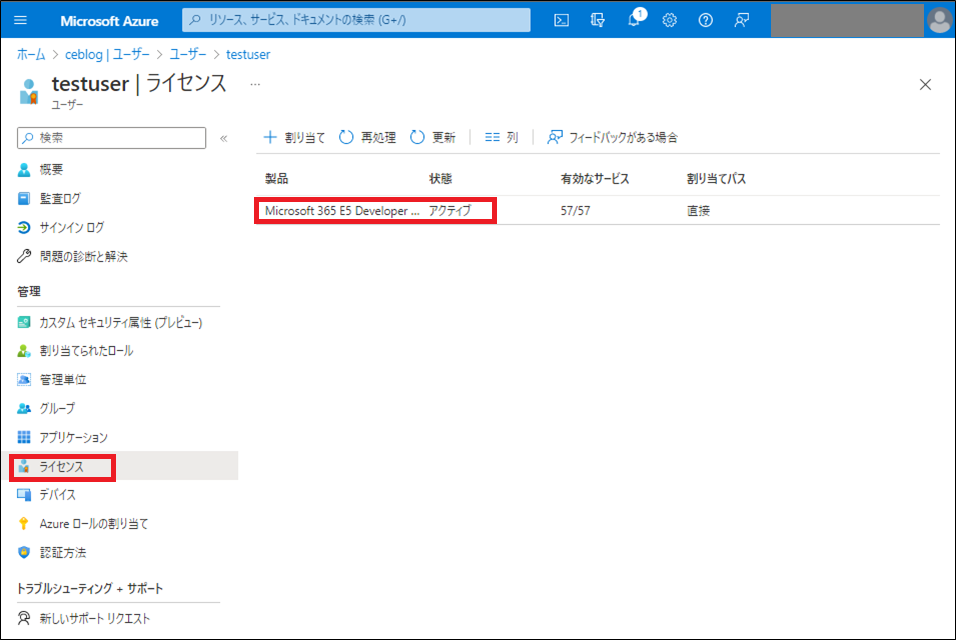Open the account avatar menu
The width and height of the screenshot is (956, 640).
click(x=939, y=20)
